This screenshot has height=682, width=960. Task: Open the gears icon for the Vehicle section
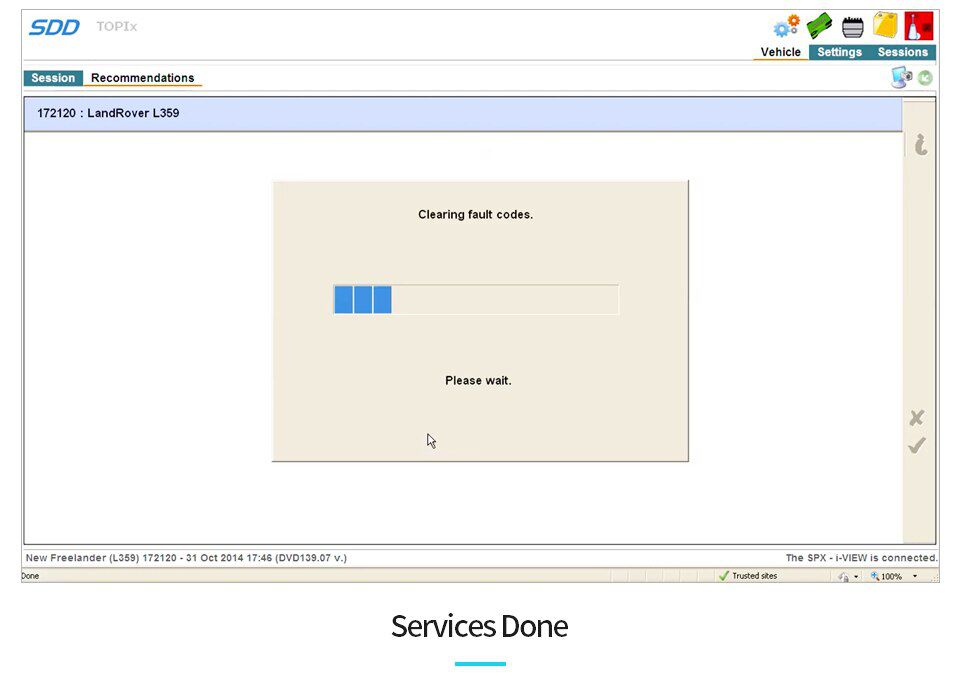[786, 26]
